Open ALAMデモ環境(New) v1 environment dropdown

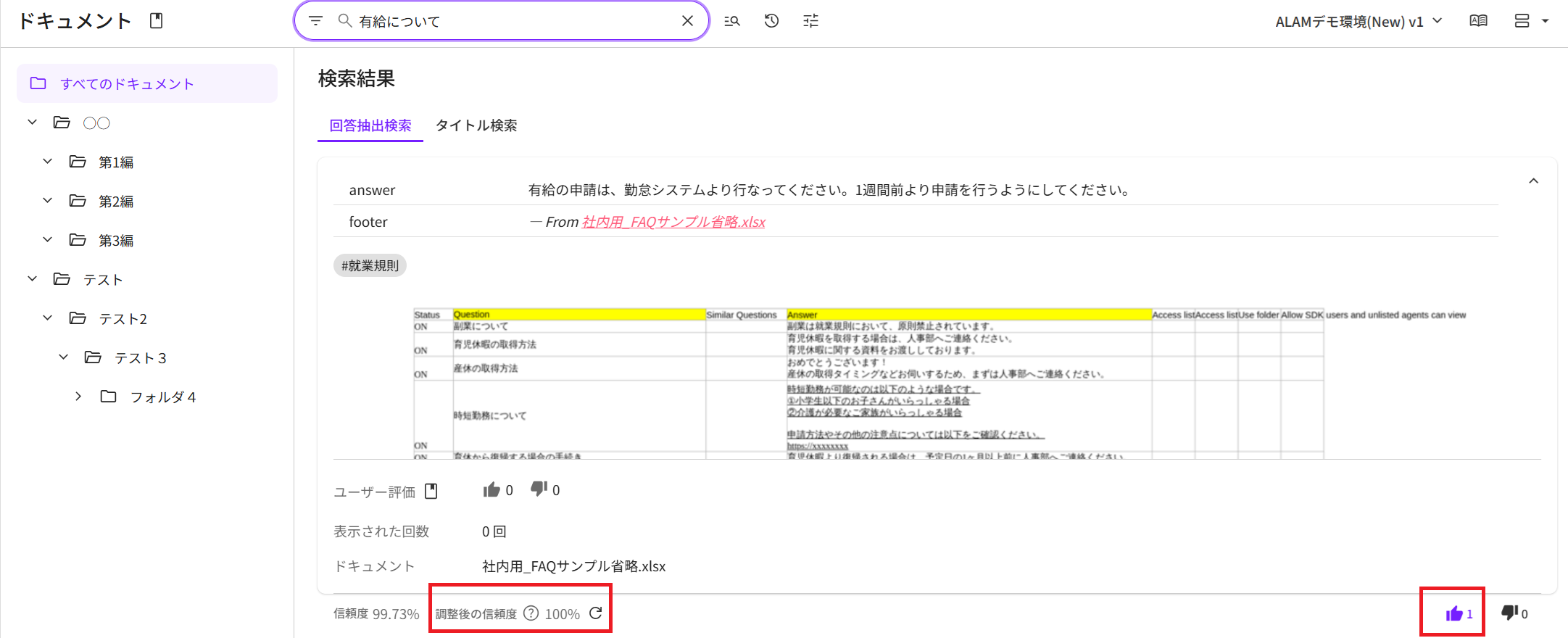[x=1358, y=21]
